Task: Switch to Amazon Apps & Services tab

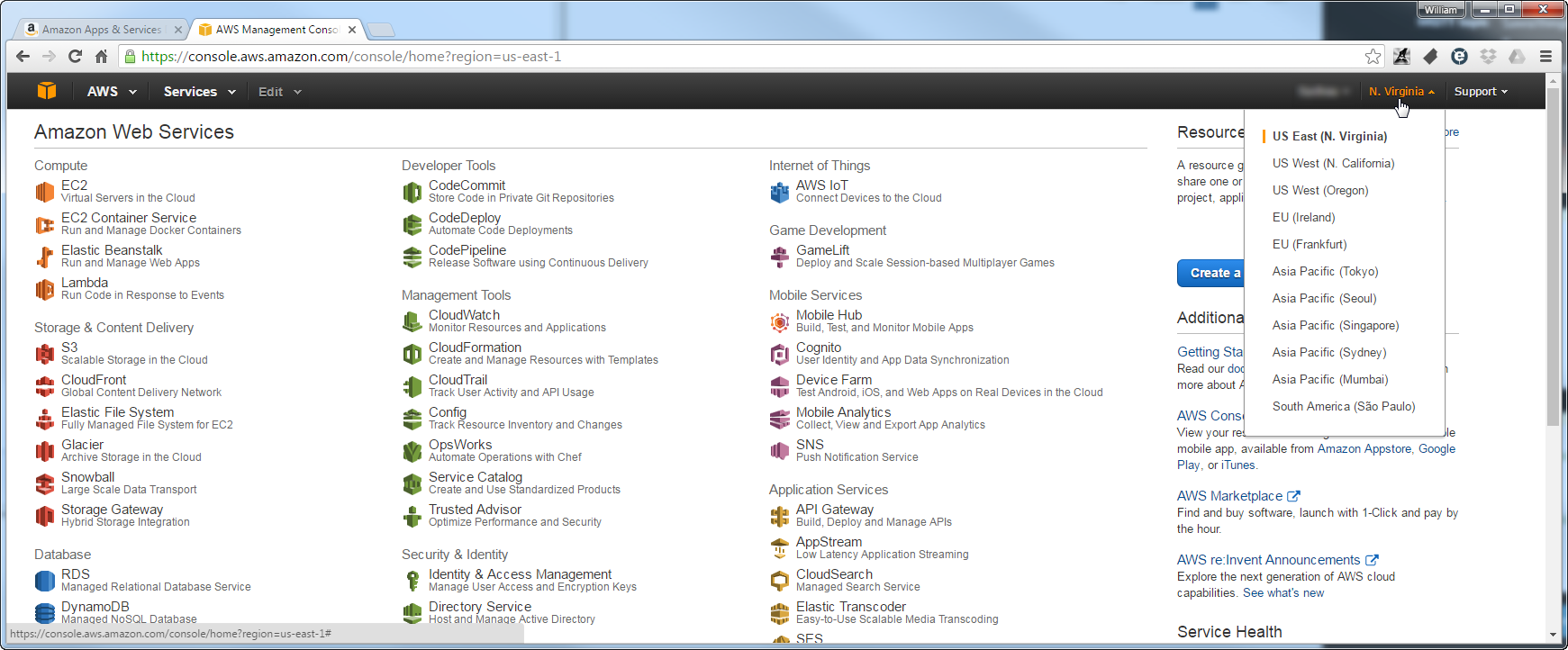Action: coord(102,30)
